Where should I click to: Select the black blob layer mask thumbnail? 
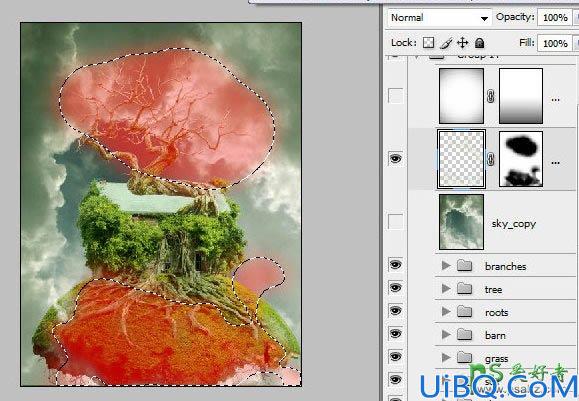click(521, 159)
